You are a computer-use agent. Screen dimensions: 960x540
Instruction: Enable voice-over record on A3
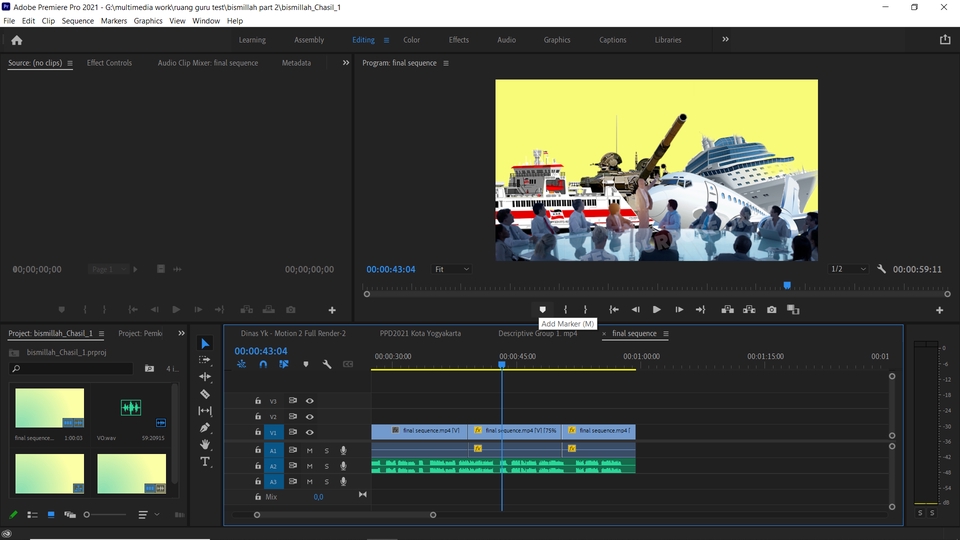coord(343,482)
